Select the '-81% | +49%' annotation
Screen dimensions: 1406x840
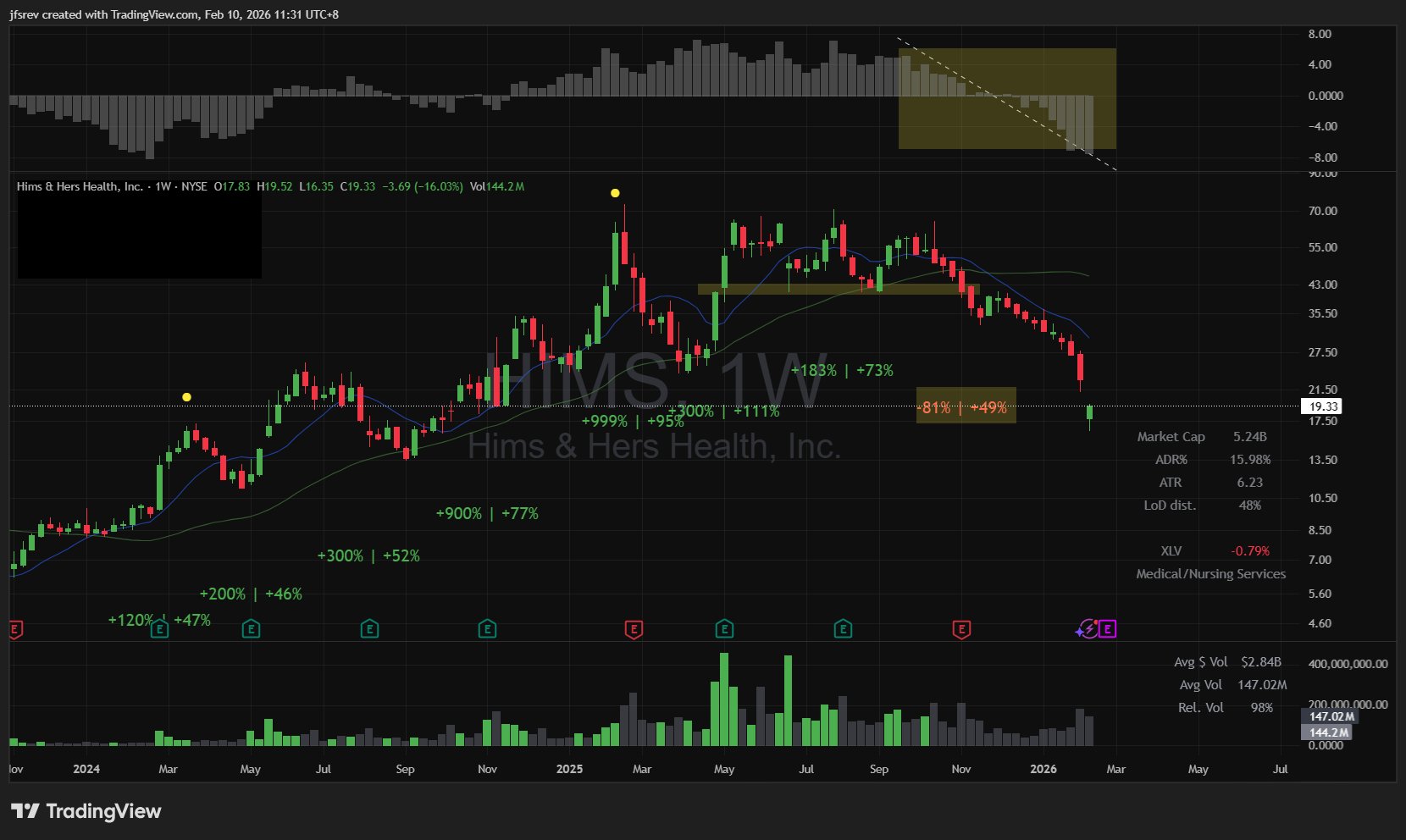click(963, 407)
